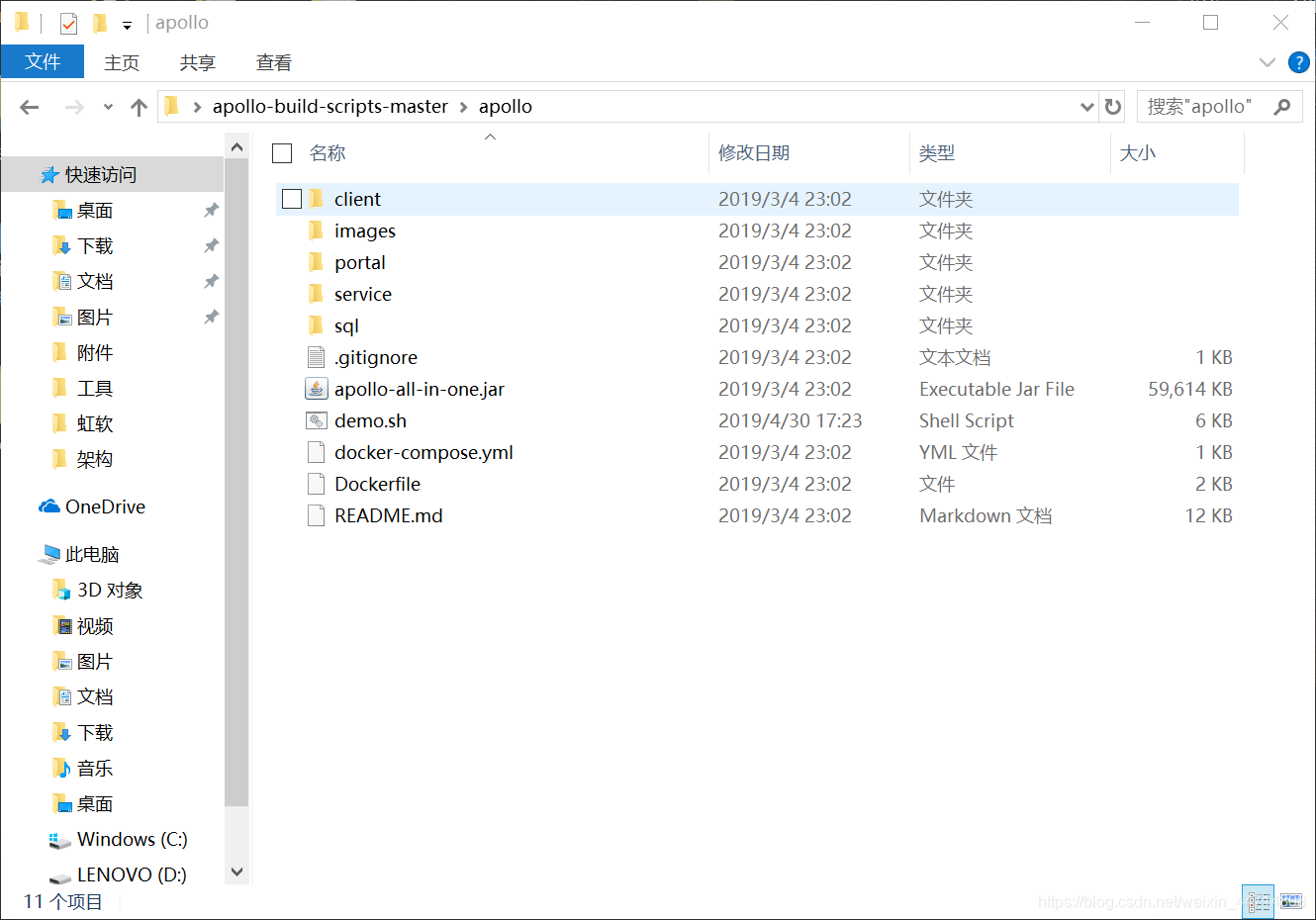Select the service folder icon
Screen dimensions: 1316x920
click(317, 294)
